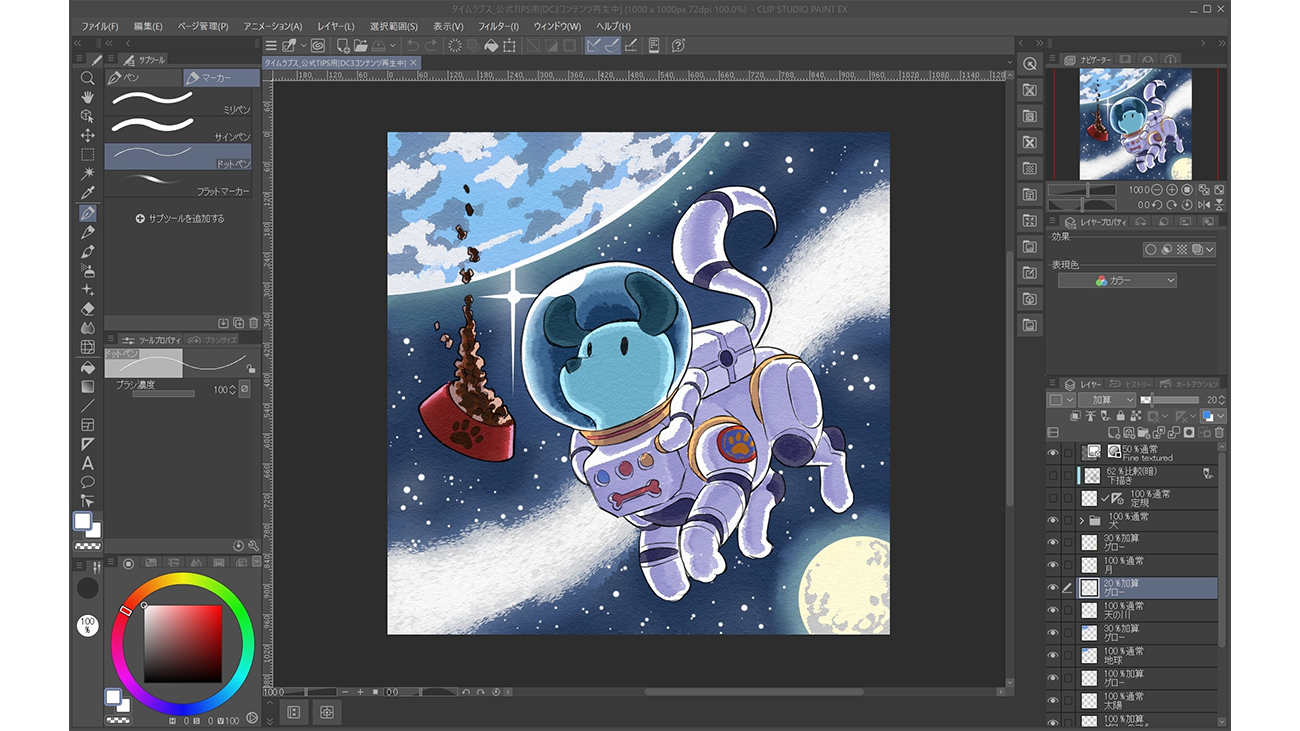This screenshot has width=1300, height=731.
Task: Hide the Fine textured layer
Action: point(1053,453)
